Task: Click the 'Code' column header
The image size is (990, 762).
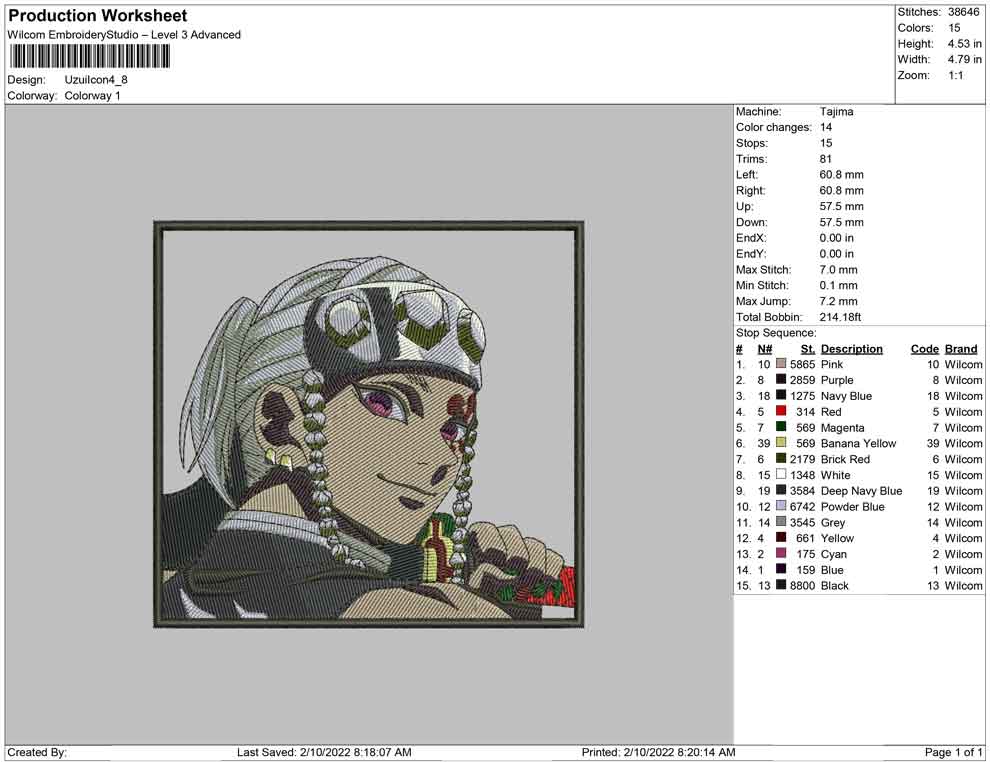Action: [x=924, y=349]
